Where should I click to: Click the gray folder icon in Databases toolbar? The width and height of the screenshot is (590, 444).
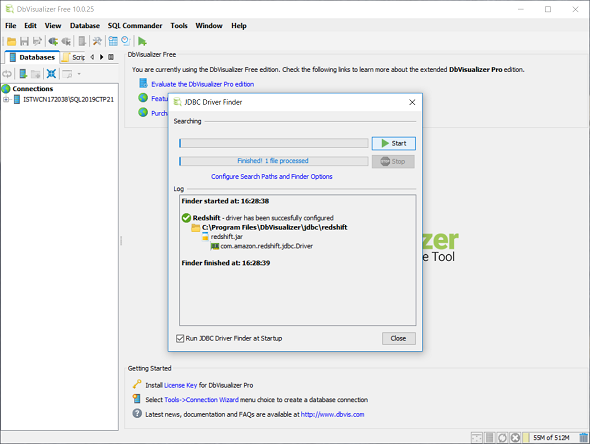tap(36, 74)
